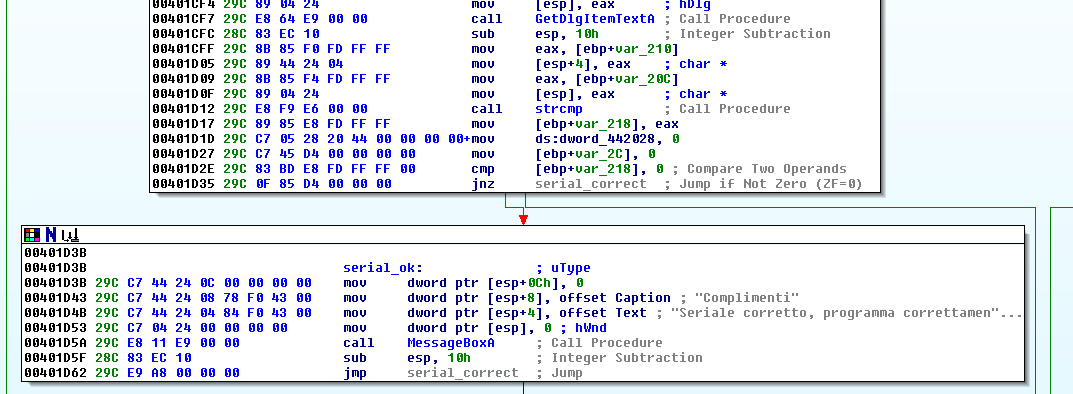Select opcode bytes 0F 85 D4 00 00 00
Image resolution: width=1073 pixels, height=394 pixels.
point(323,184)
